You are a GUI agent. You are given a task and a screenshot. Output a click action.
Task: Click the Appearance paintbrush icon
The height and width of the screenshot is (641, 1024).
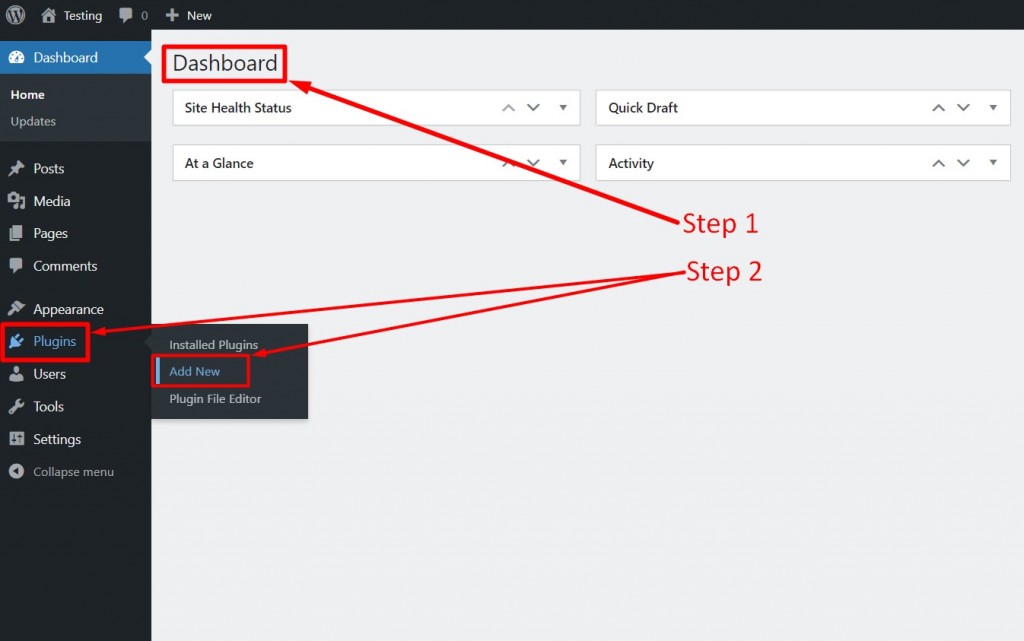(x=16, y=308)
